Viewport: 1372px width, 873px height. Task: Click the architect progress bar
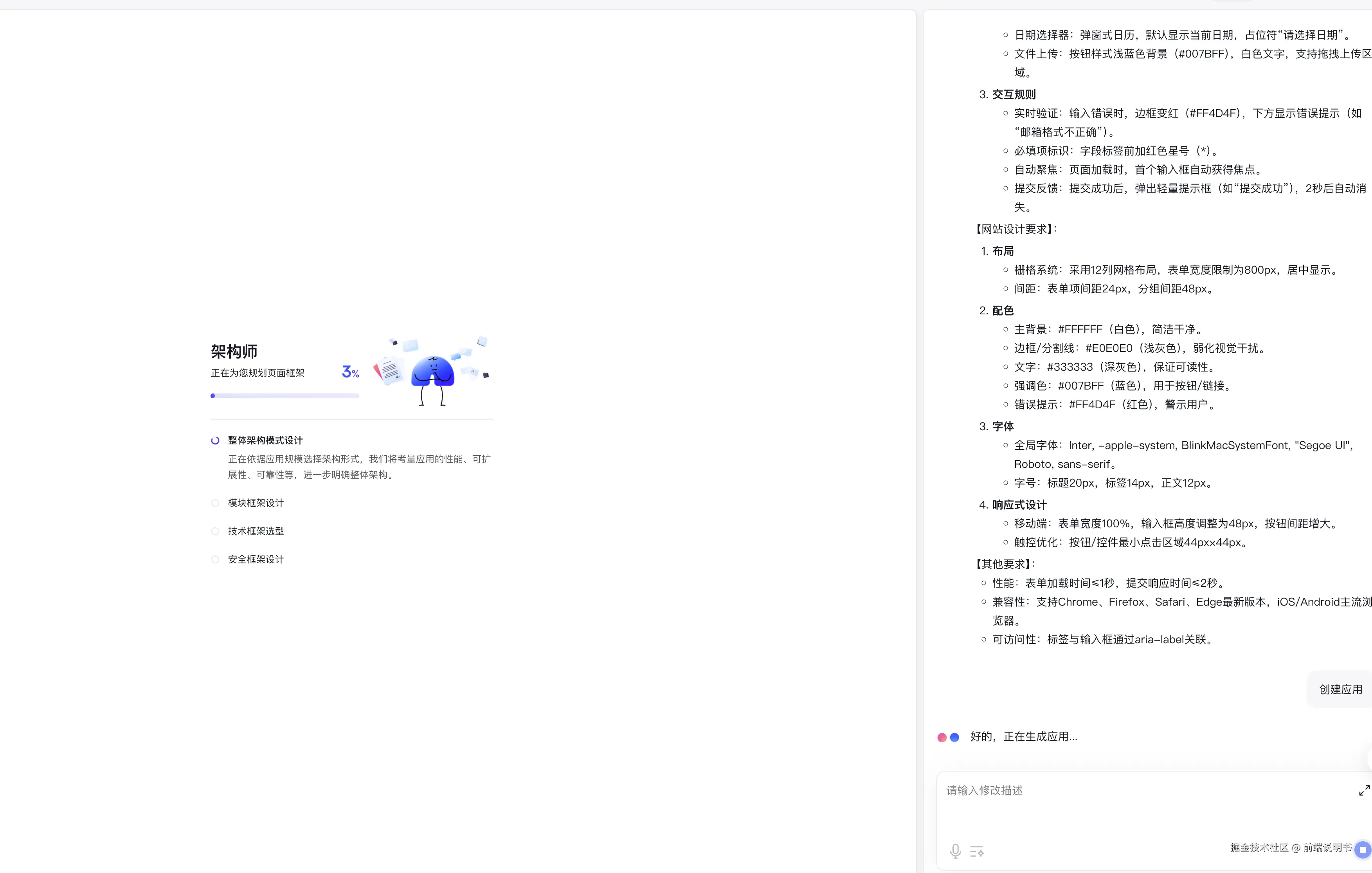click(x=285, y=395)
